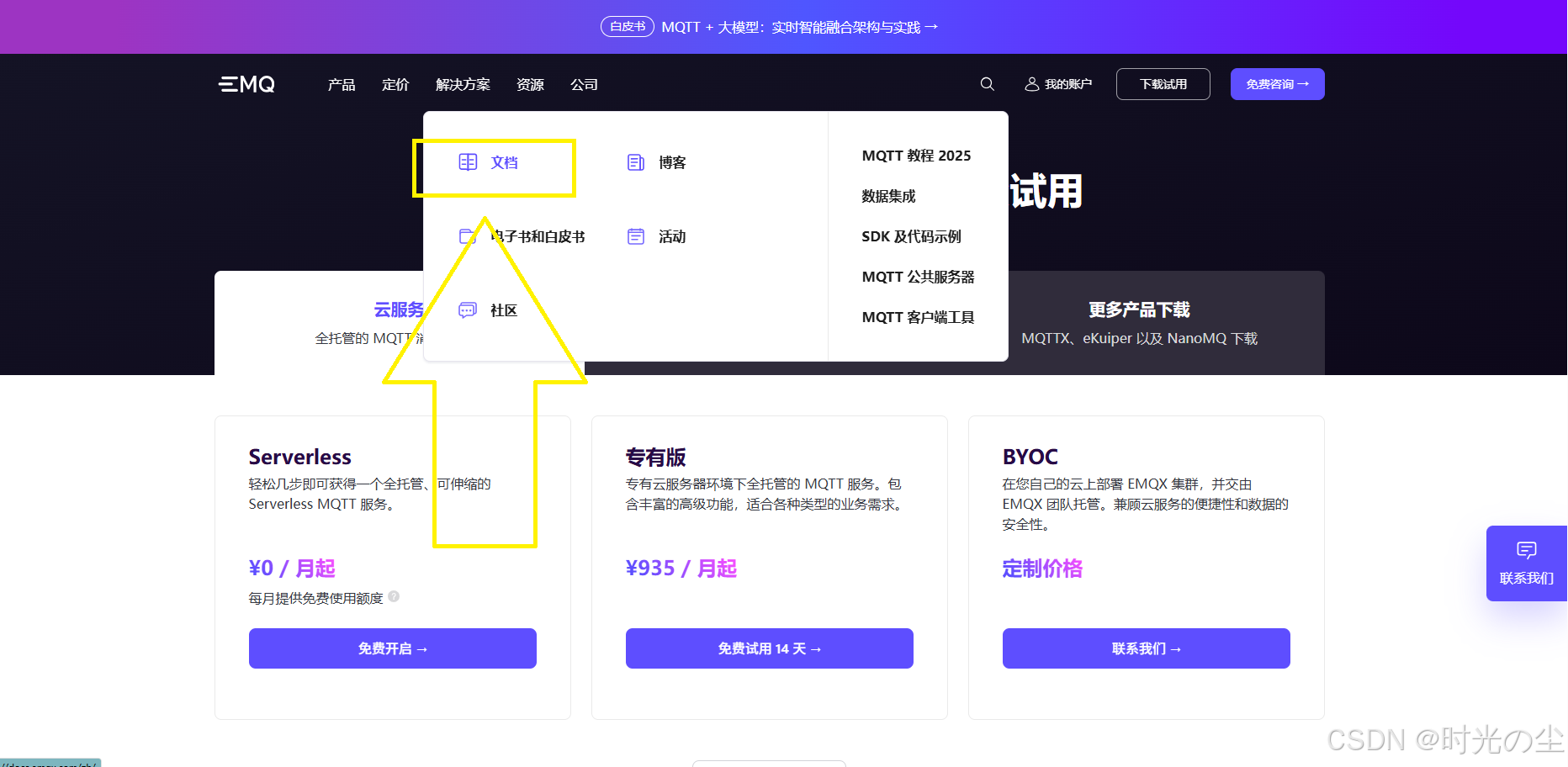Open the 产品 menu

(342, 84)
